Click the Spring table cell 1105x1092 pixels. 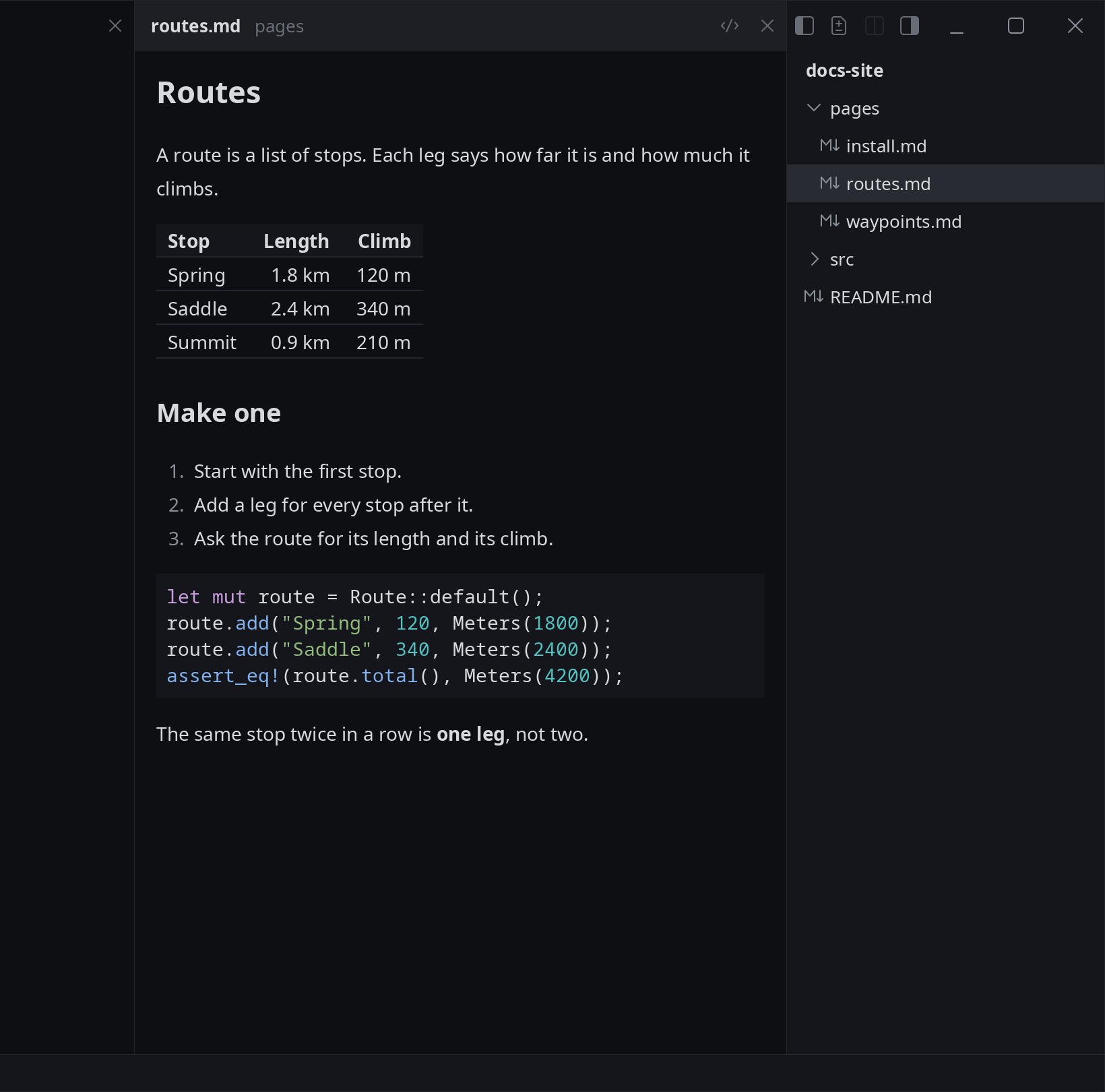tap(197, 275)
